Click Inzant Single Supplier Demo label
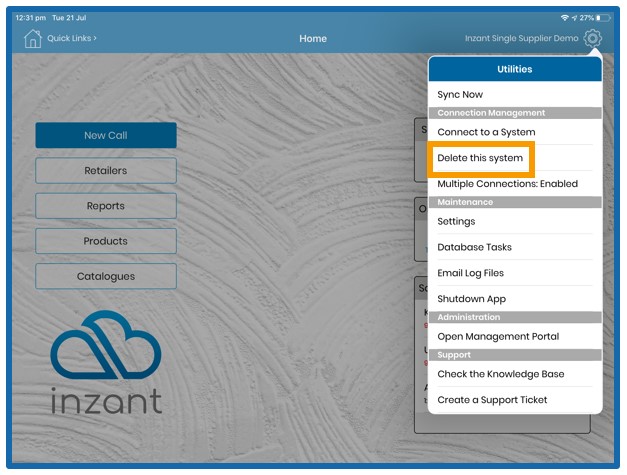The image size is (627, 475). (x=521, y=38)
